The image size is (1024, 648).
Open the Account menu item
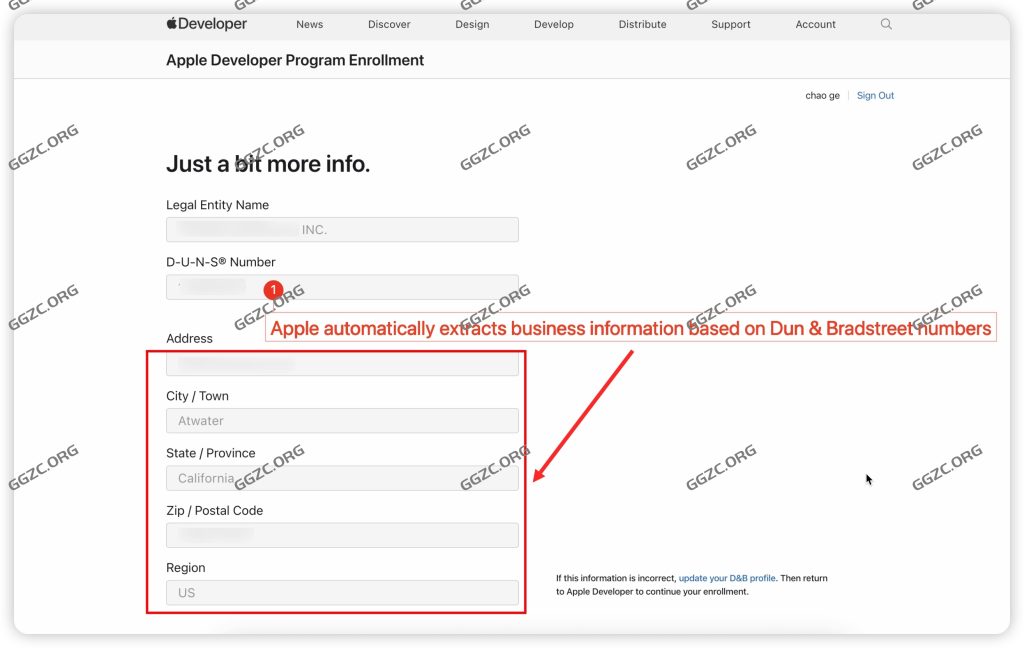(815, 24)
